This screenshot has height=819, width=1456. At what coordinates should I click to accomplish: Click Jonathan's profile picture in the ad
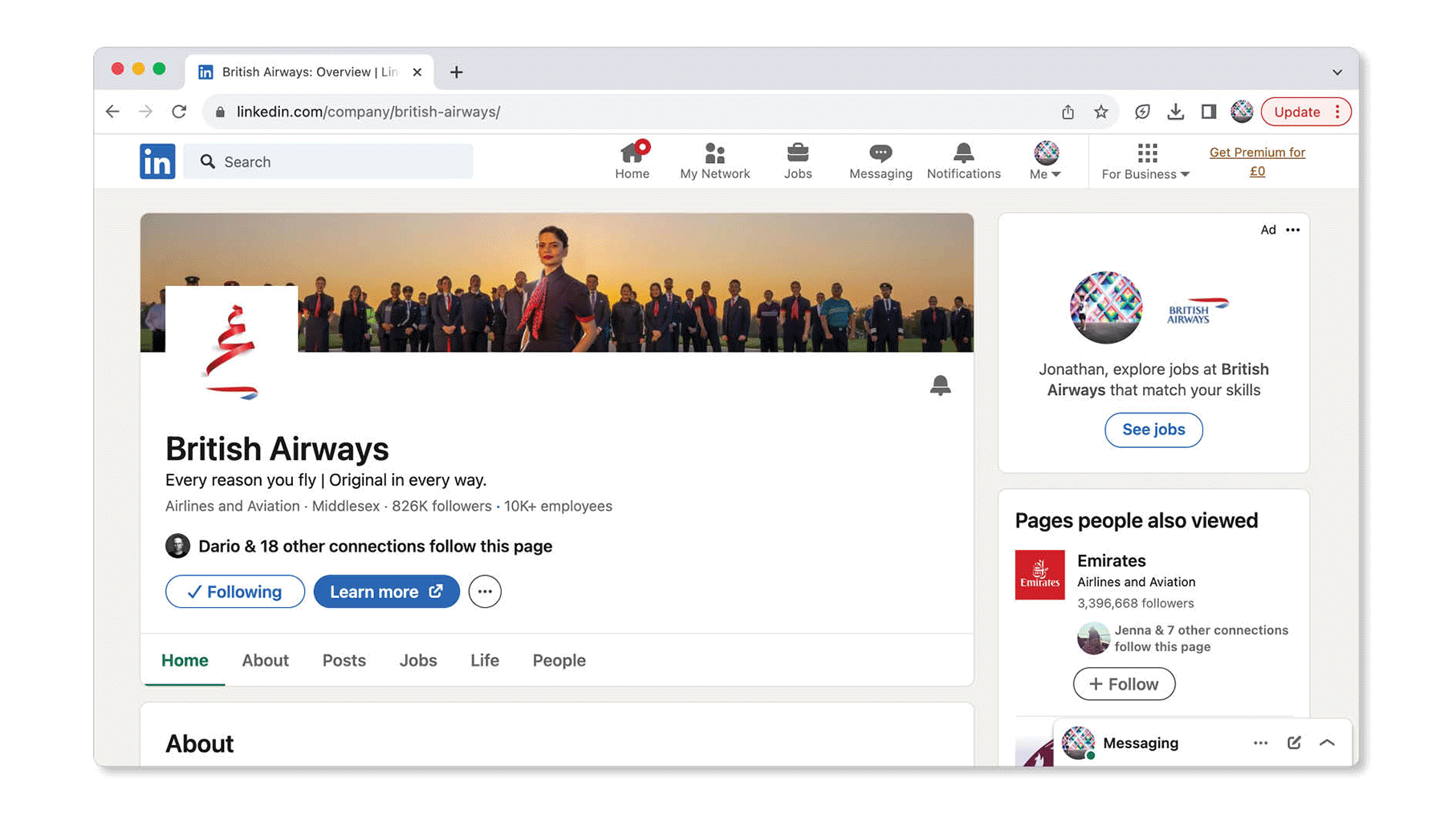coord(1105,308)
